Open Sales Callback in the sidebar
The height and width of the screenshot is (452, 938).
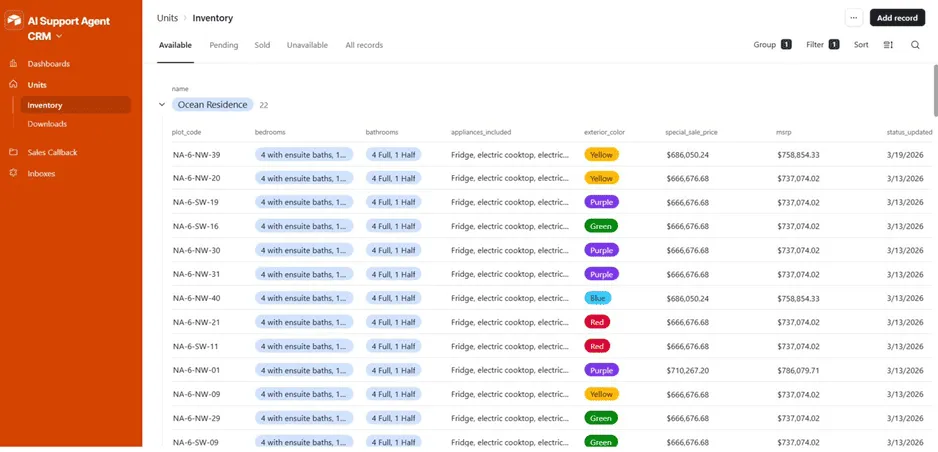click(x=53, y=152)
